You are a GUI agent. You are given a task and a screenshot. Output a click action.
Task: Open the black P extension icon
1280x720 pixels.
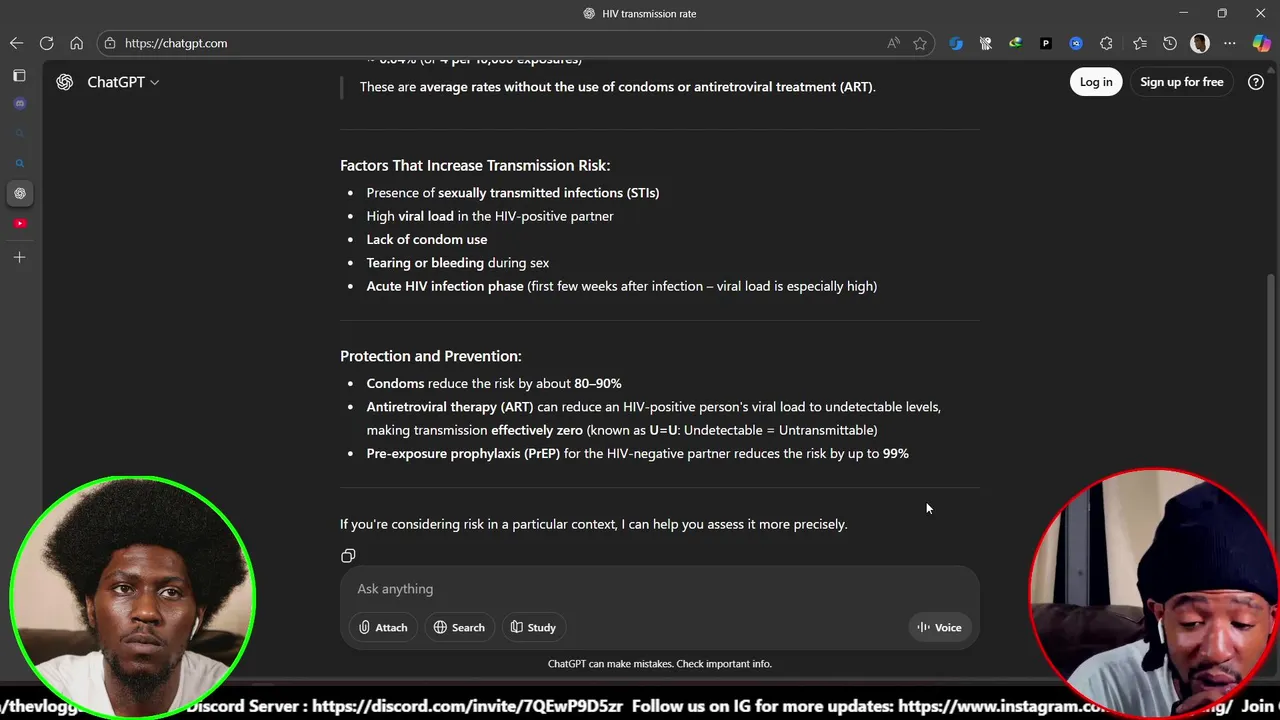[1046, 43]
